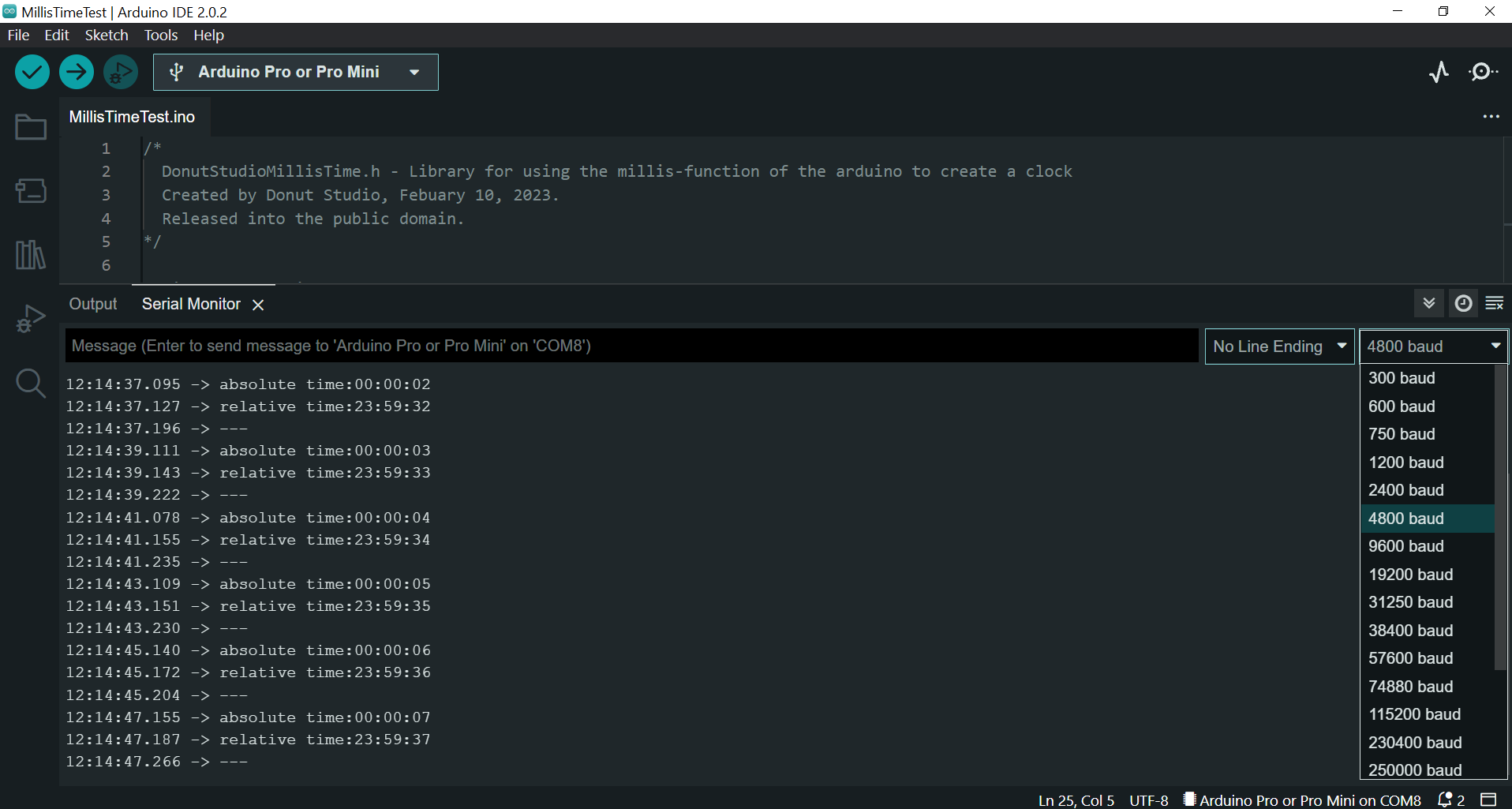
Task: Click the baud list scrollbar
Action: pos(1500,517)
